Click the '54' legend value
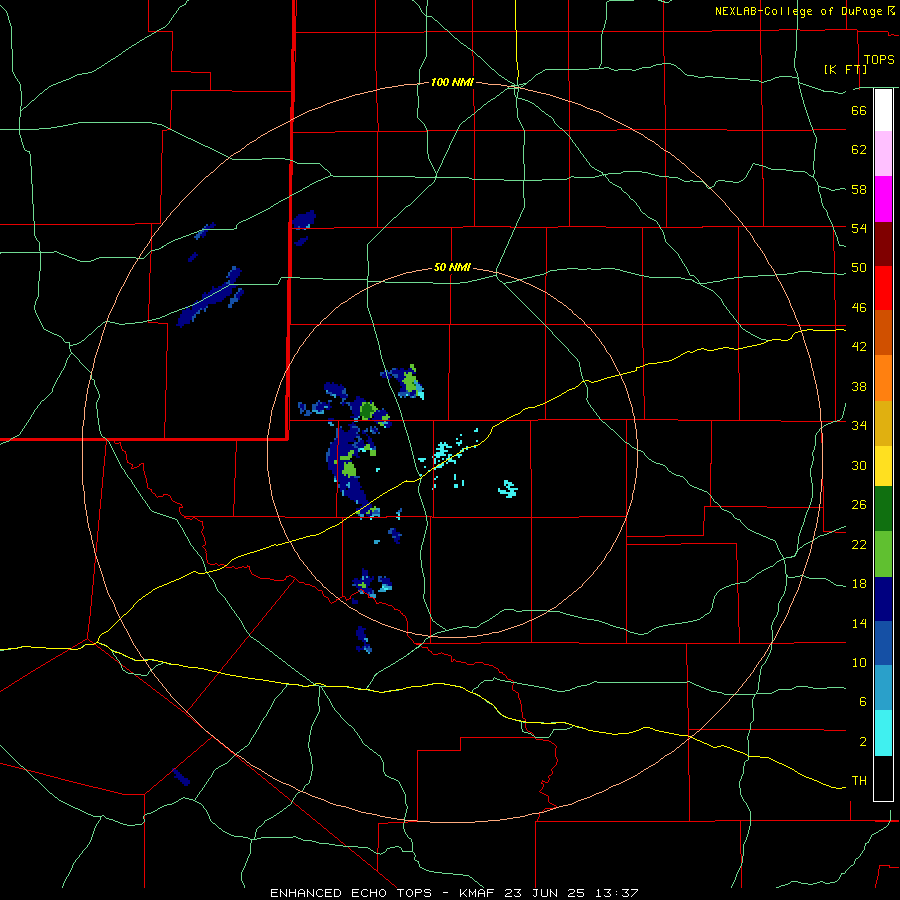 859,228
